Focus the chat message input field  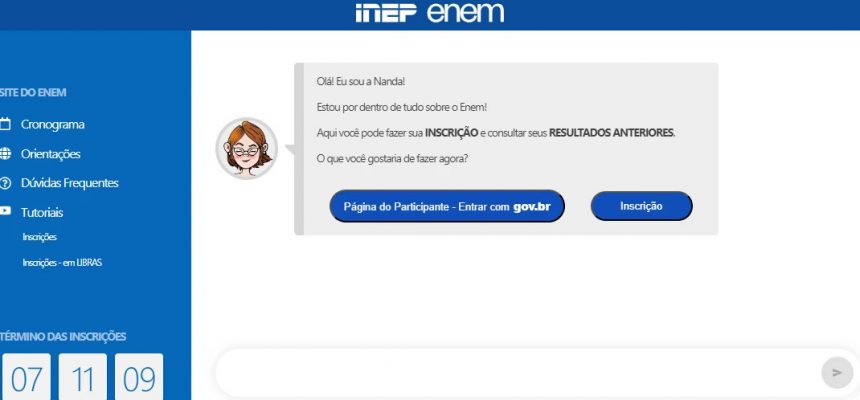tap(518, 373)
